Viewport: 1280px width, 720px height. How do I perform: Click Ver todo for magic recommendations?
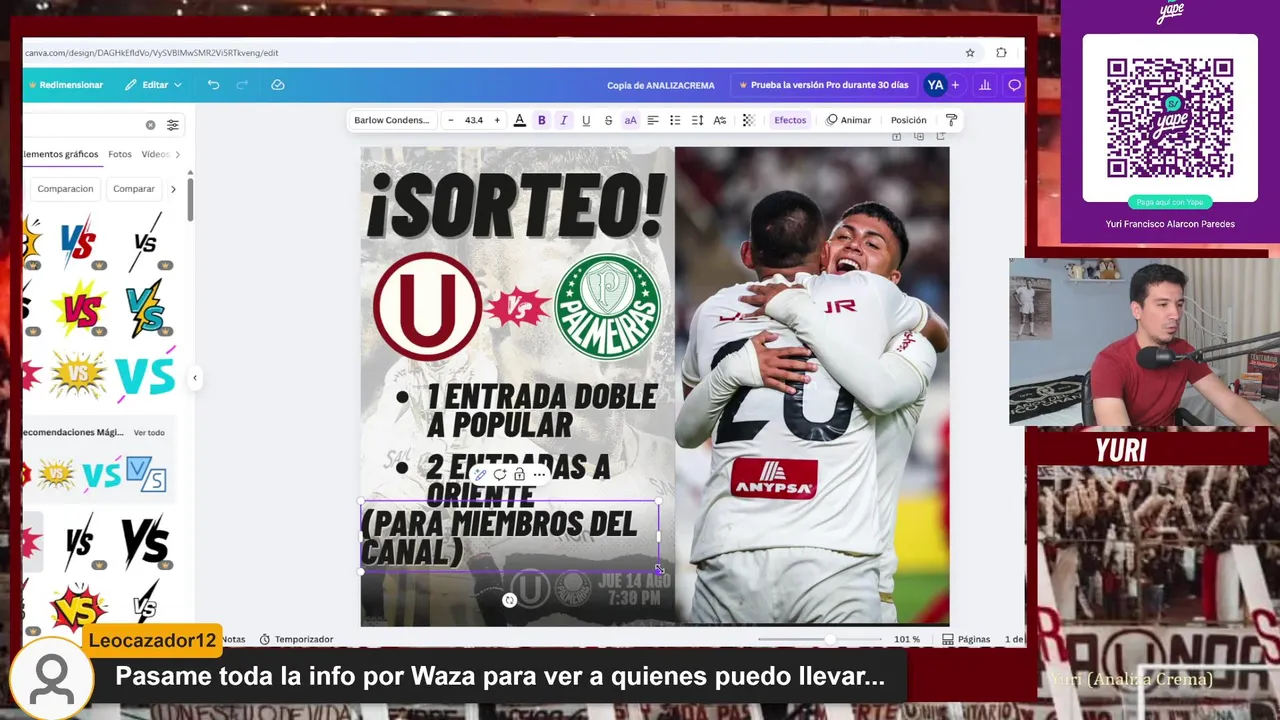coord(149,433)
